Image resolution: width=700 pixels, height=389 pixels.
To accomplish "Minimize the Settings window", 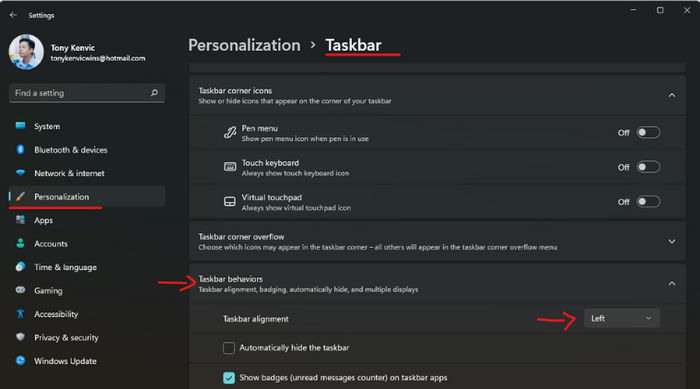I will click(x=633, y=10).
